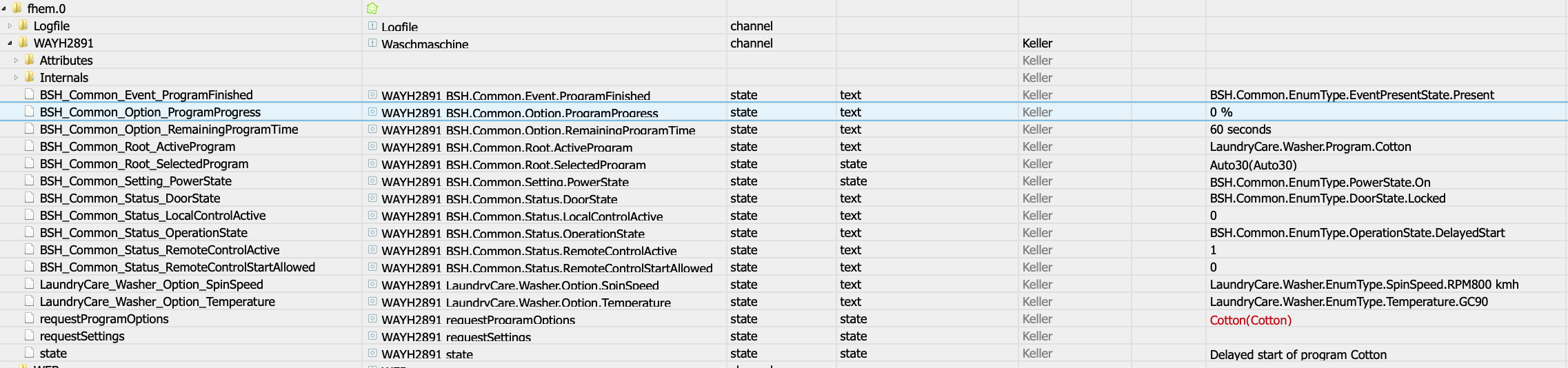
Task: Click the Logfile channel icon
Action: pyautogui.click(x=372, y=25)
